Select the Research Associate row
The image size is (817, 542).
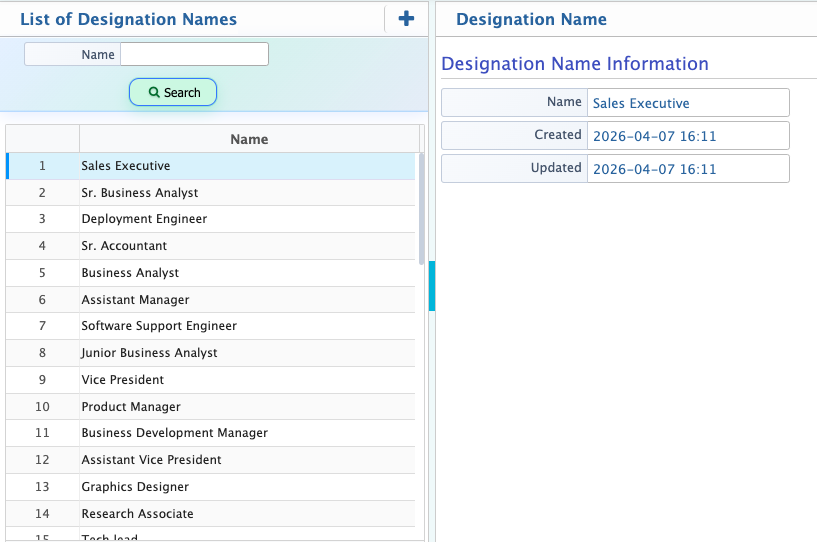point(211,514)
